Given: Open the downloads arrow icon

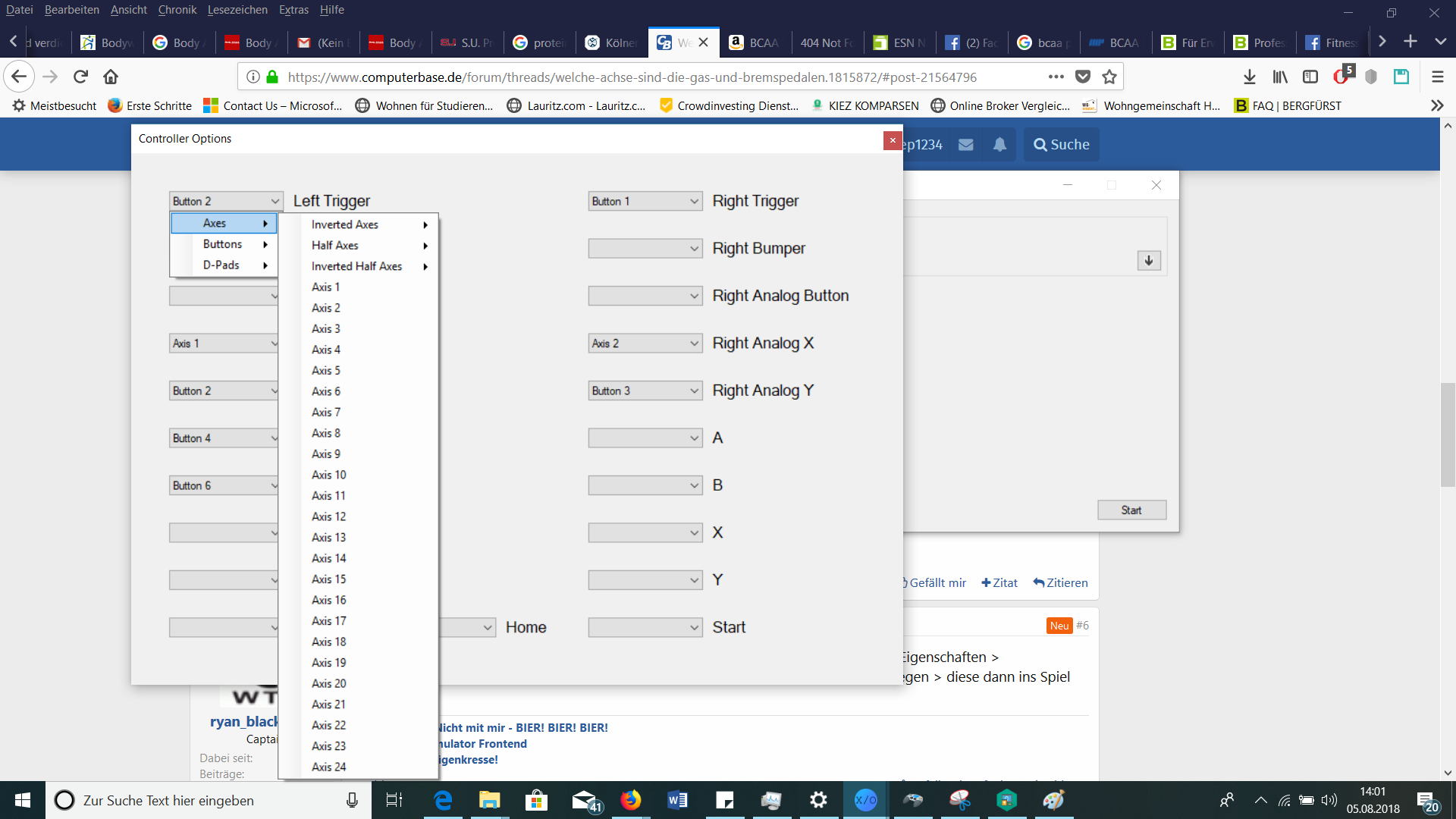Looking at the screenshot, I should 1250,77.
